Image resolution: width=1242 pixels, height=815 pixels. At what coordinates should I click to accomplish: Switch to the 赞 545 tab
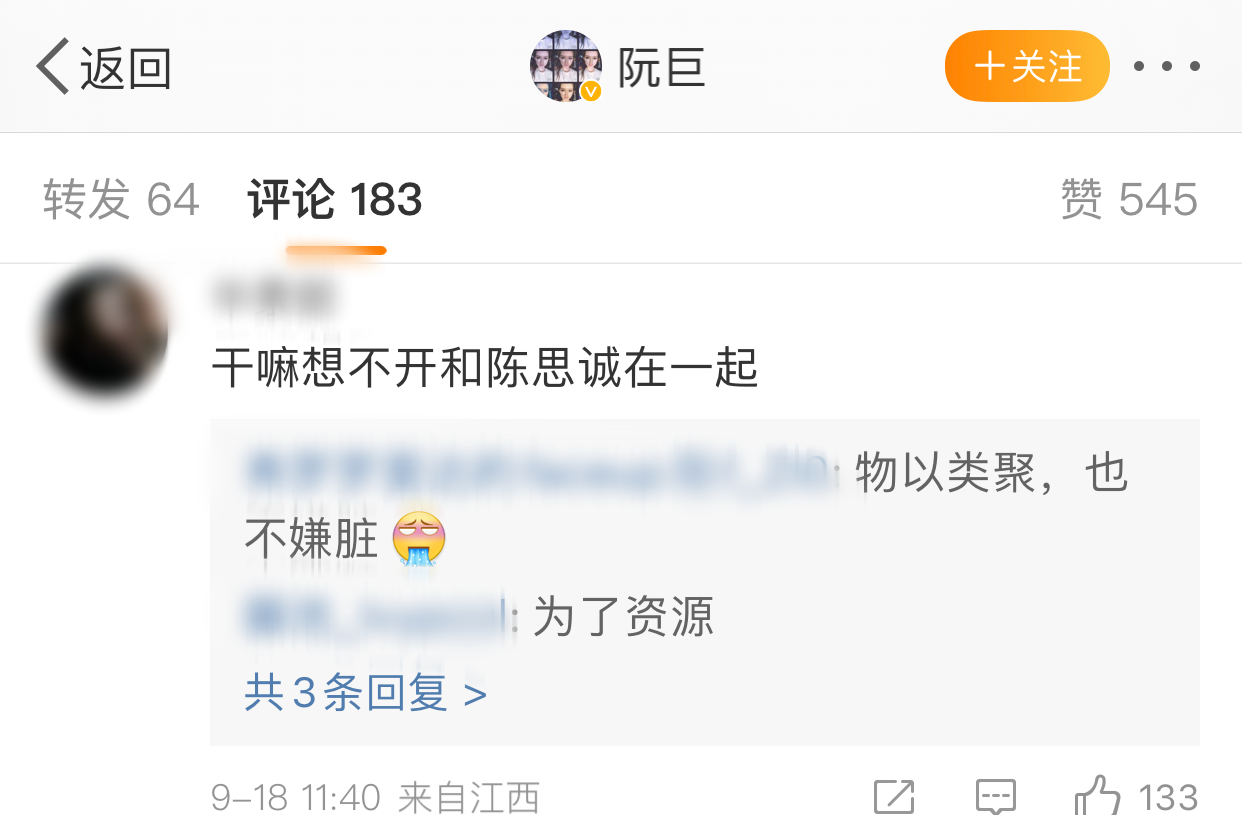click(x=1129, y=200)
